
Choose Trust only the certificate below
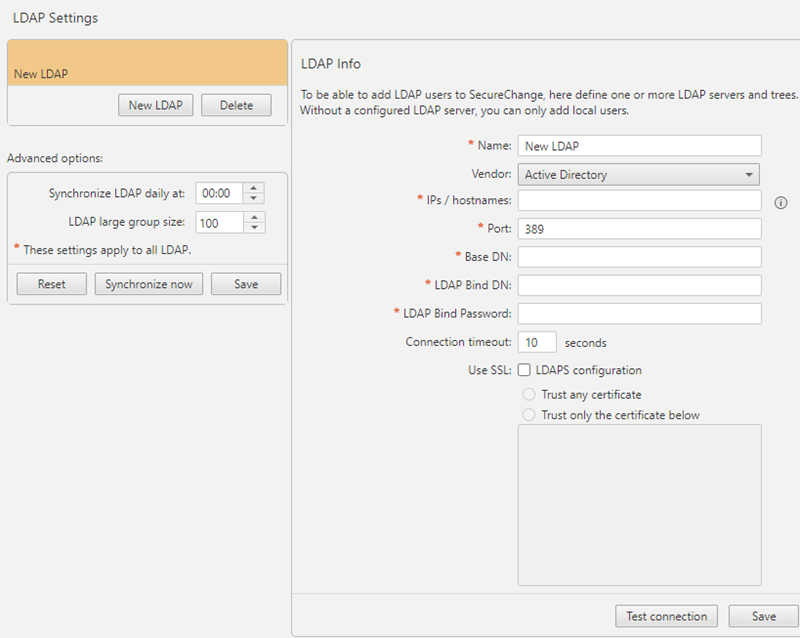529,415
